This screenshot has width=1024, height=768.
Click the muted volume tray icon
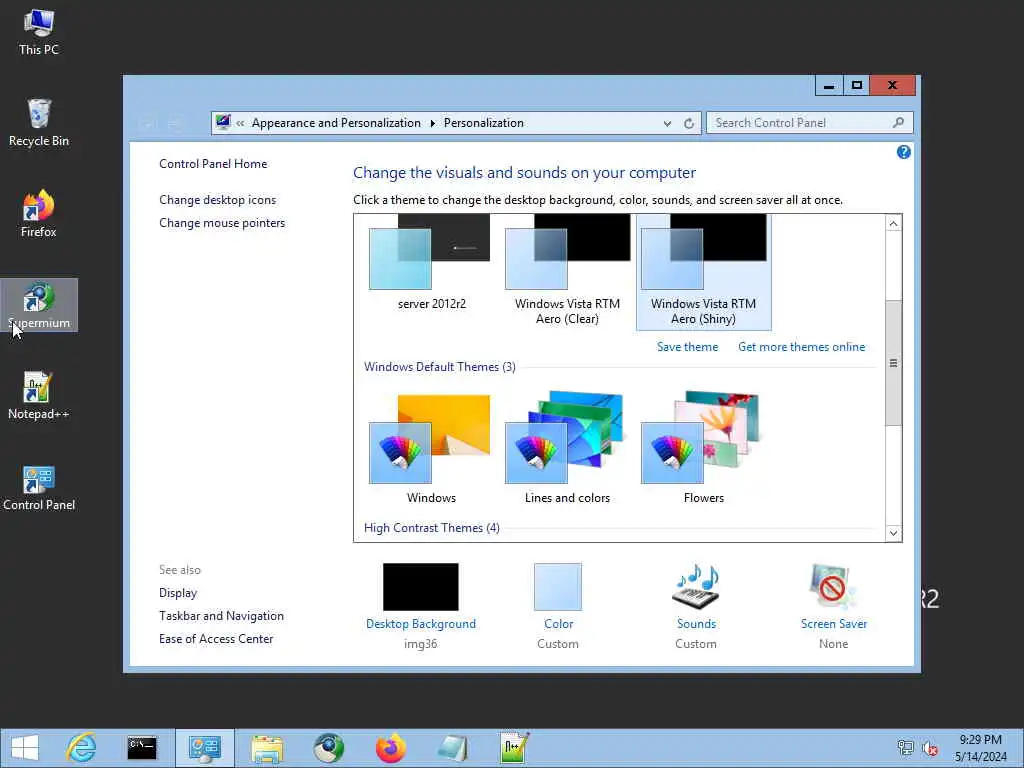pyautogui.click(x=929, y=748)
